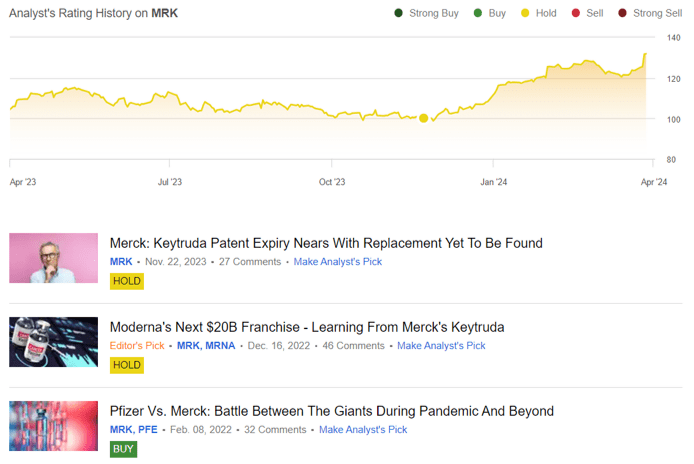This screenshot has width=694, height=464.
Task: Open the Keytruda Patent Expiry article
Action: click(326, 243)
